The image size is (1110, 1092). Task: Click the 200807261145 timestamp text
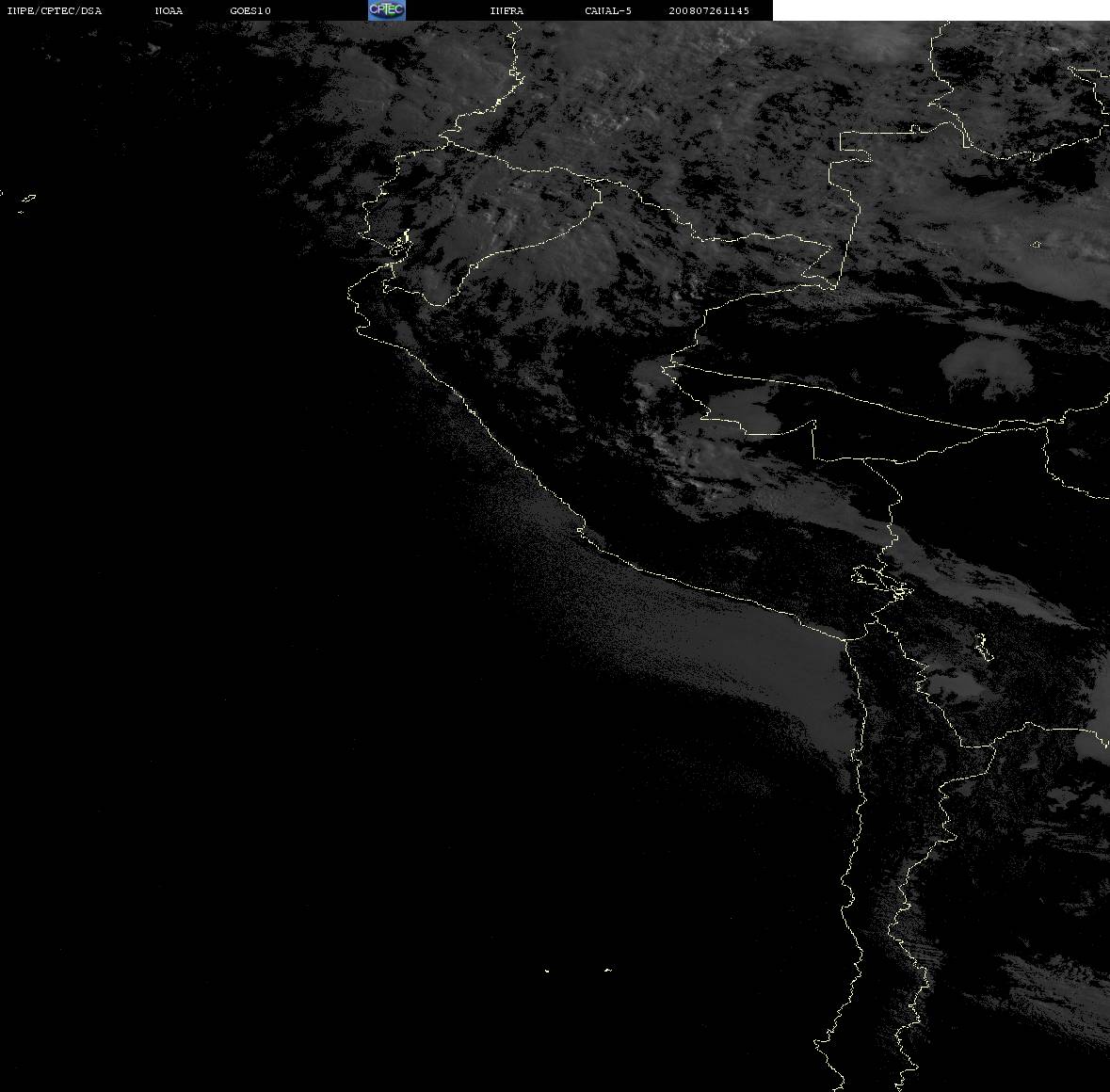click(709, 10)
